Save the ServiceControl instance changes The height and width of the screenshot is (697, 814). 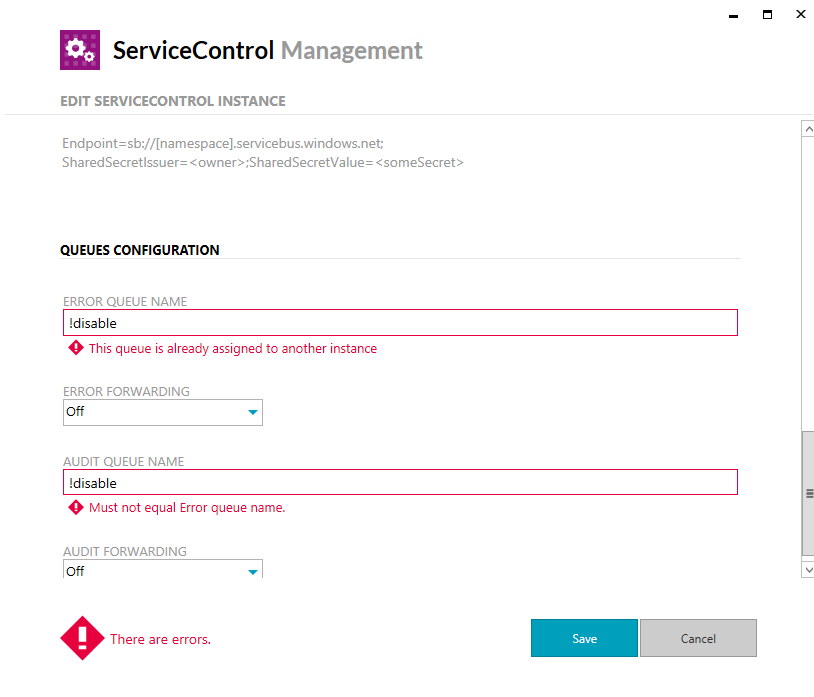pos(584,638)
